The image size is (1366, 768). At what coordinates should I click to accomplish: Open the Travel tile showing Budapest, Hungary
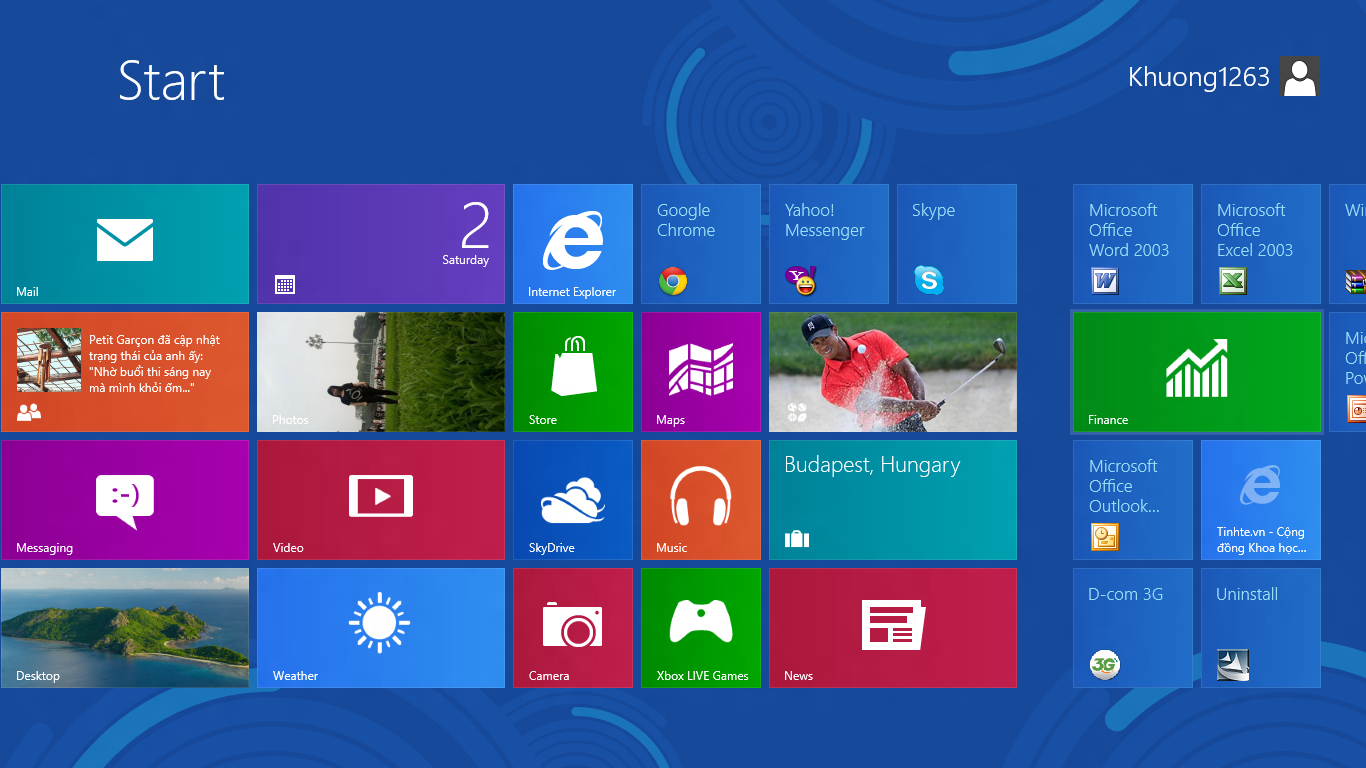pos(893,500)
